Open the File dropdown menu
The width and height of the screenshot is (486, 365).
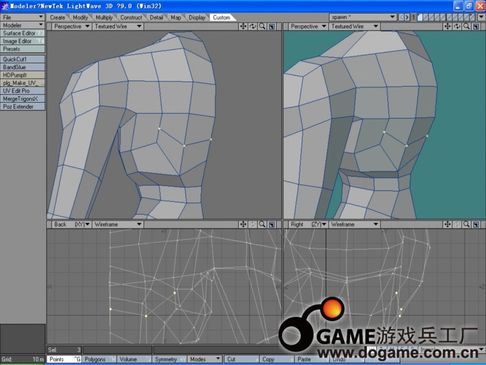pos(23,17)
